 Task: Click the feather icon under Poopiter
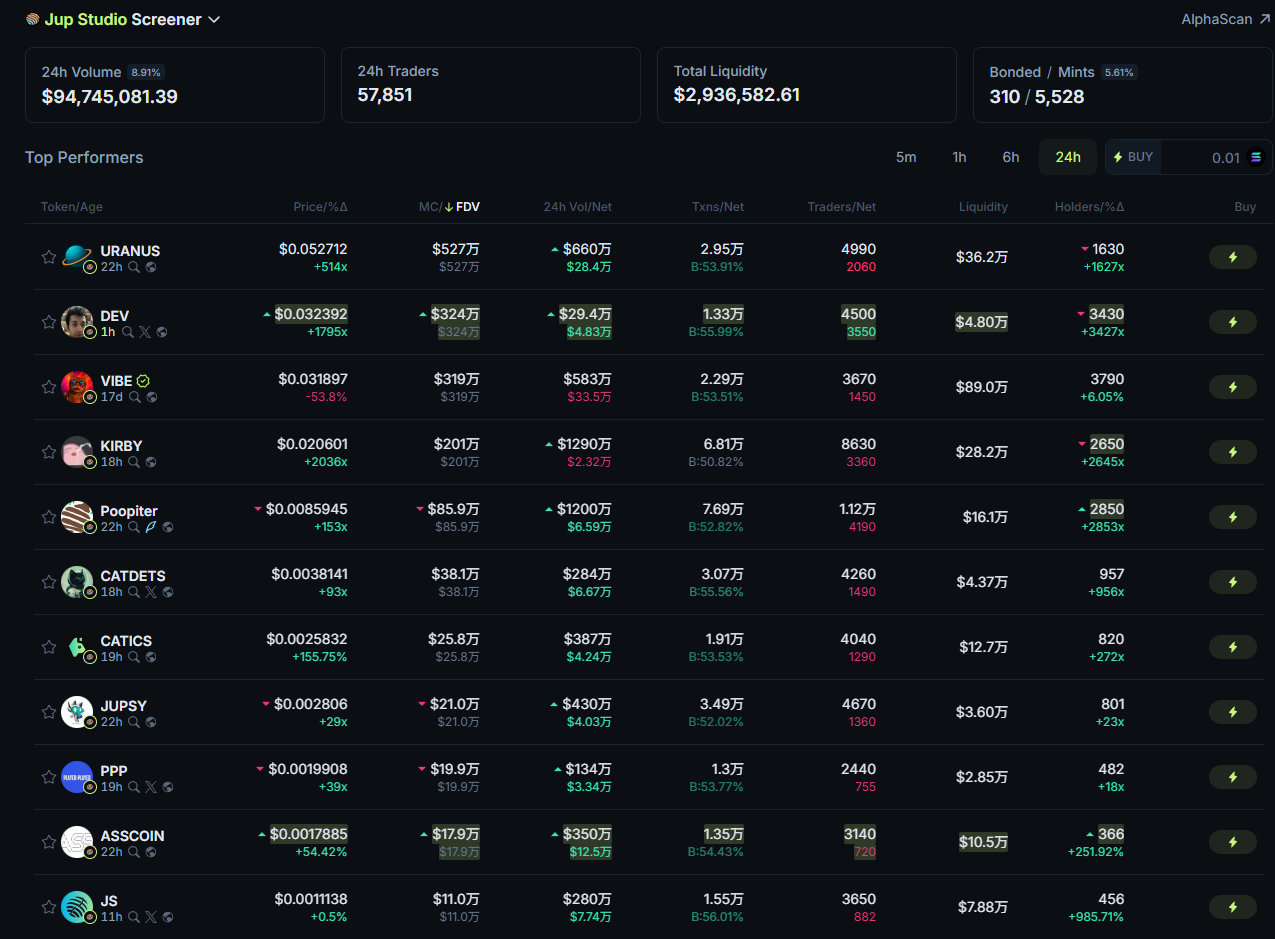pos(151,527)
